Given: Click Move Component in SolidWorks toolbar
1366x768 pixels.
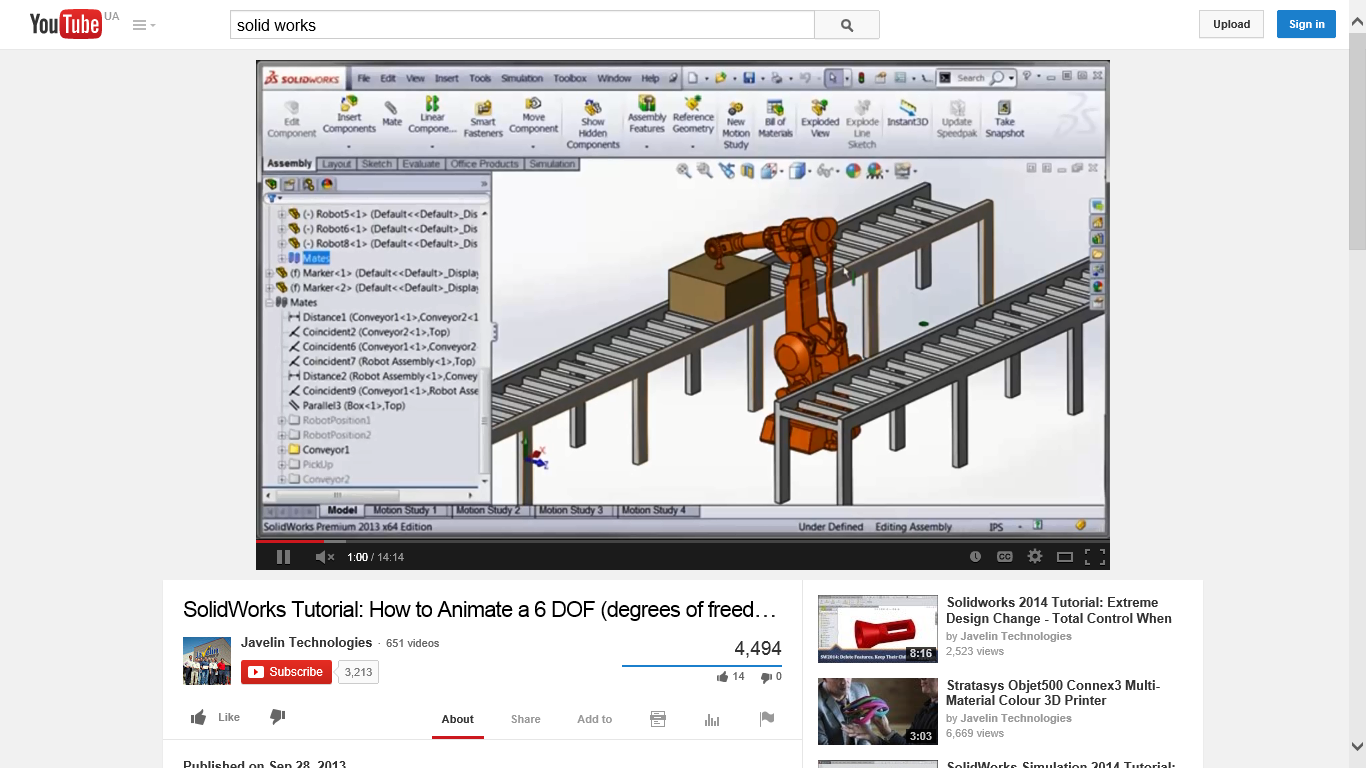Looking at the screenshot, I should point(534,116).
